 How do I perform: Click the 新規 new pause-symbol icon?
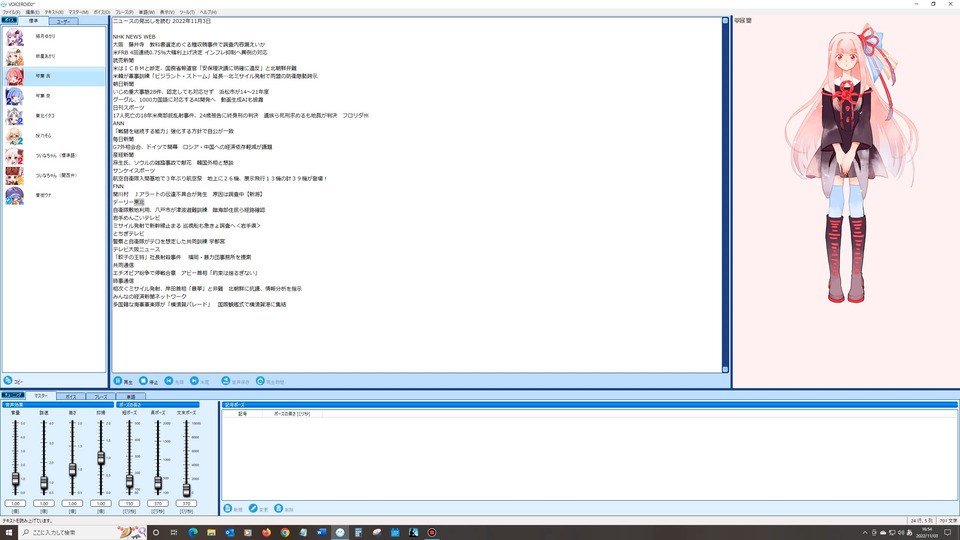pyautogui.click(x=228, y=509)
